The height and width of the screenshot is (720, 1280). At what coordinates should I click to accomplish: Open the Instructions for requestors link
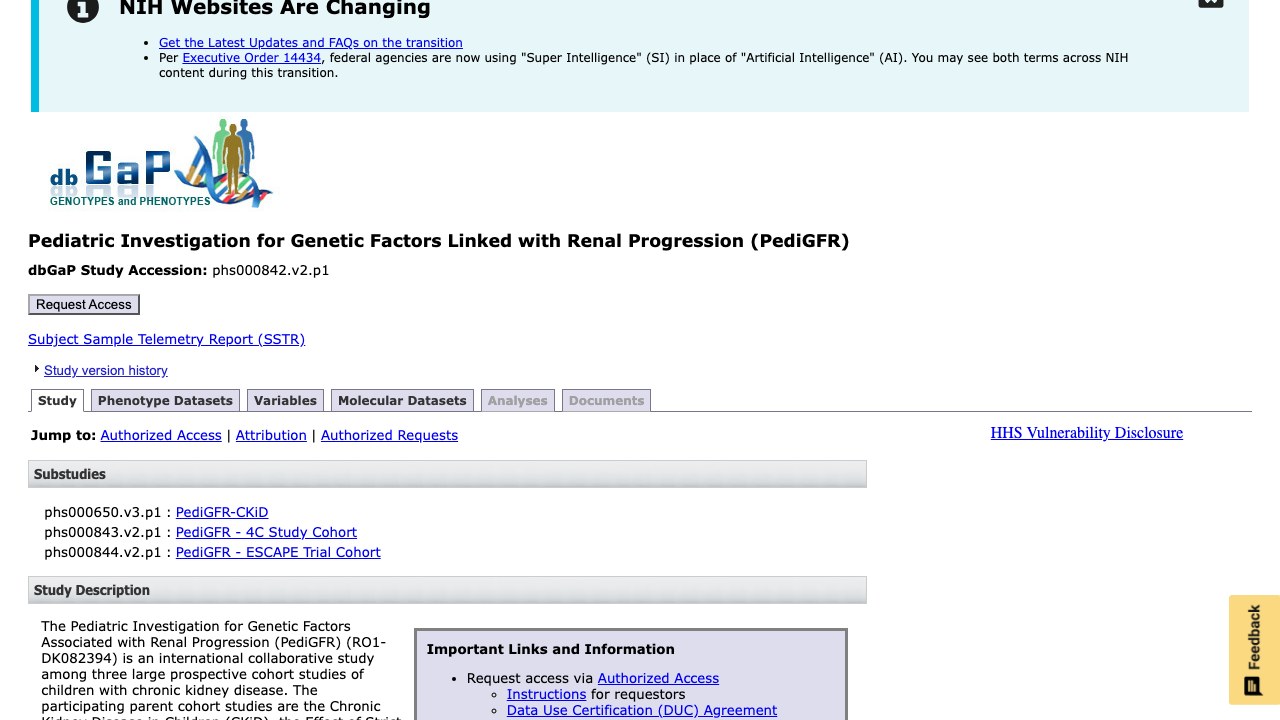(546, 694)
